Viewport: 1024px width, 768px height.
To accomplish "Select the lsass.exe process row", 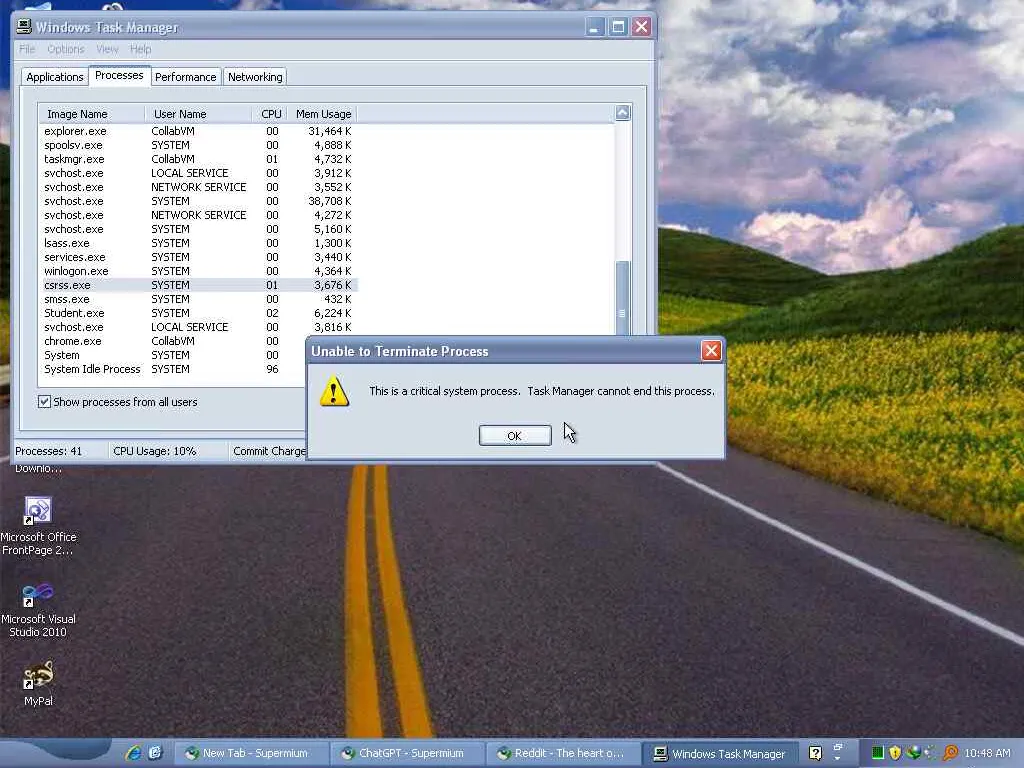I will (198, 243).
